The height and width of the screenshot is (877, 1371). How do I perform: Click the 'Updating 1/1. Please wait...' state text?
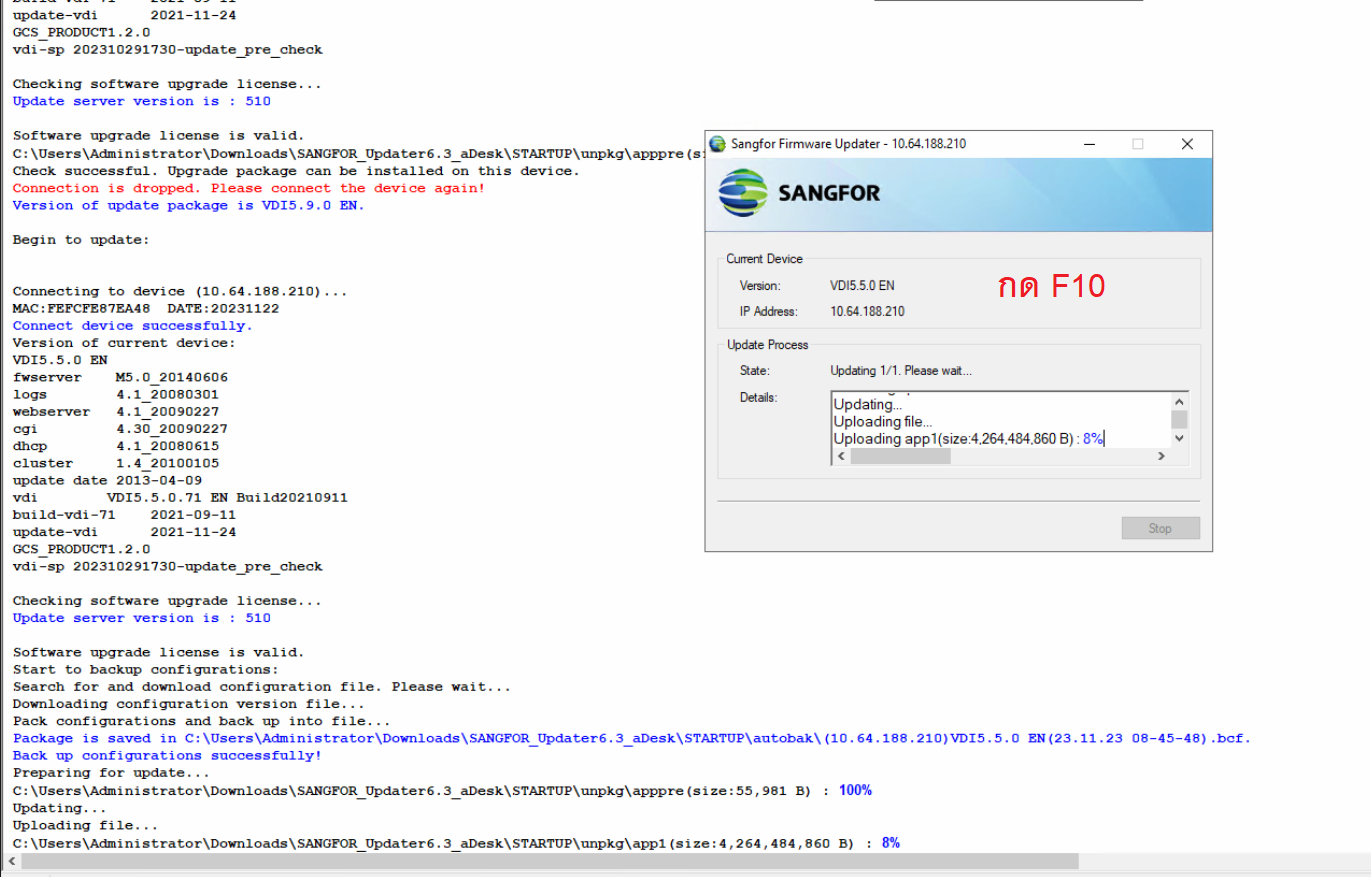pos(901,371)
